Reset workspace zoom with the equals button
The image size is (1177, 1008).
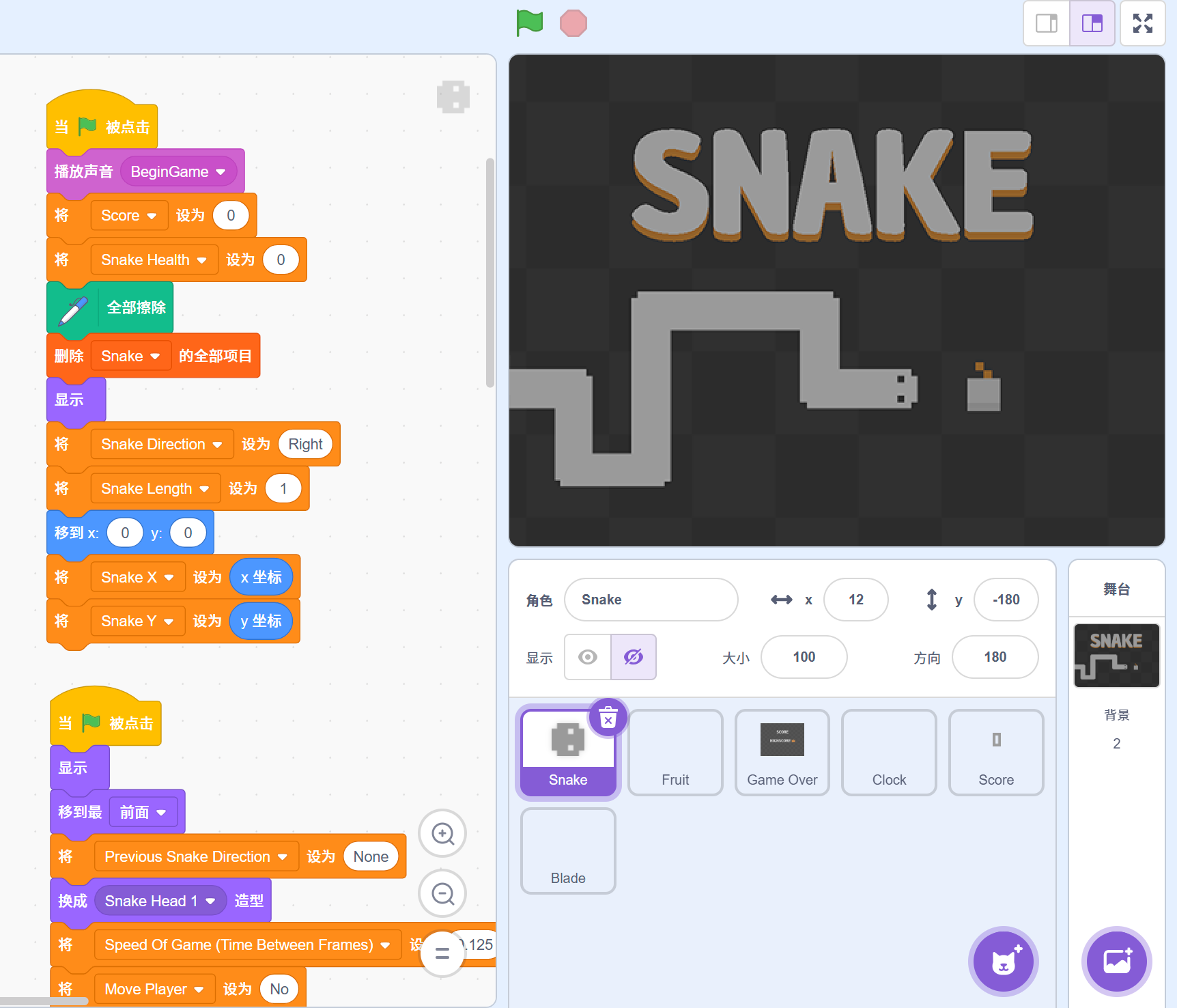click(x=442, y=953)
